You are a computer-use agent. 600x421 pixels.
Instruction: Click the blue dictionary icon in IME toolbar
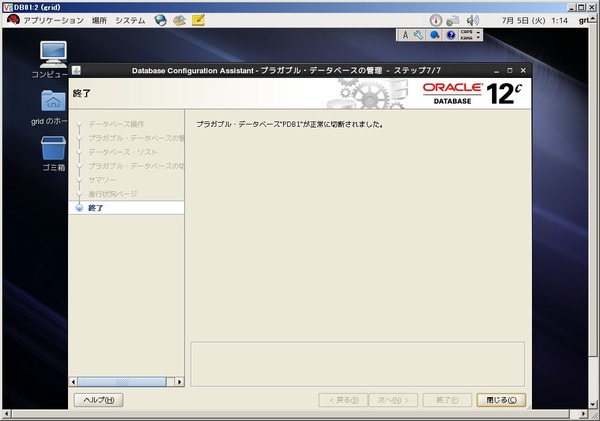click(x=434, y=35)
